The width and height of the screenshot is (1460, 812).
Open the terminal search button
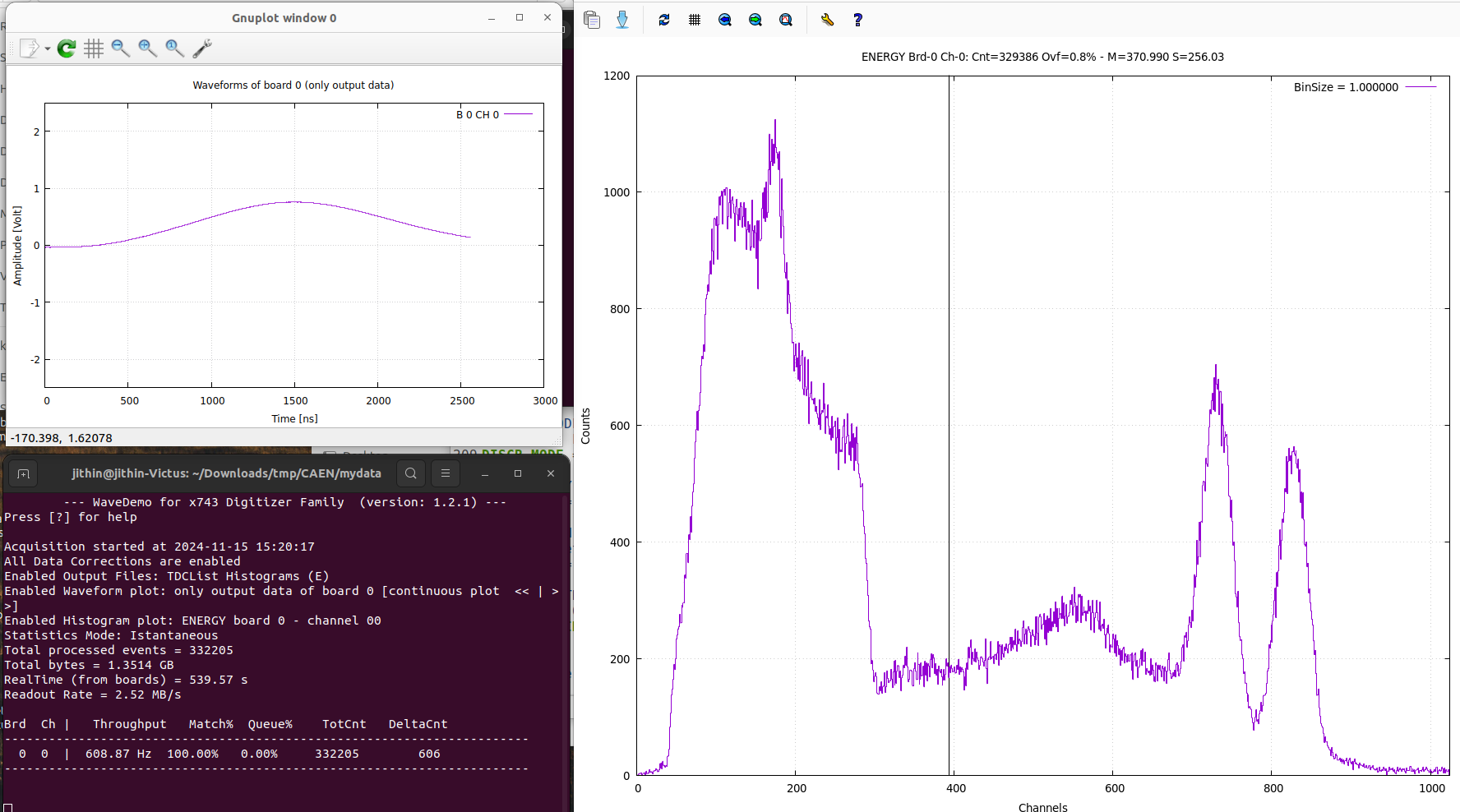(x=411, y=473)
